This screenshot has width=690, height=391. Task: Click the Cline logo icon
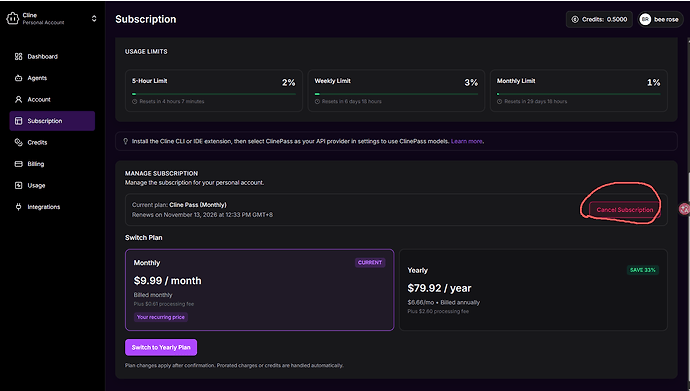tap(12, 18)
